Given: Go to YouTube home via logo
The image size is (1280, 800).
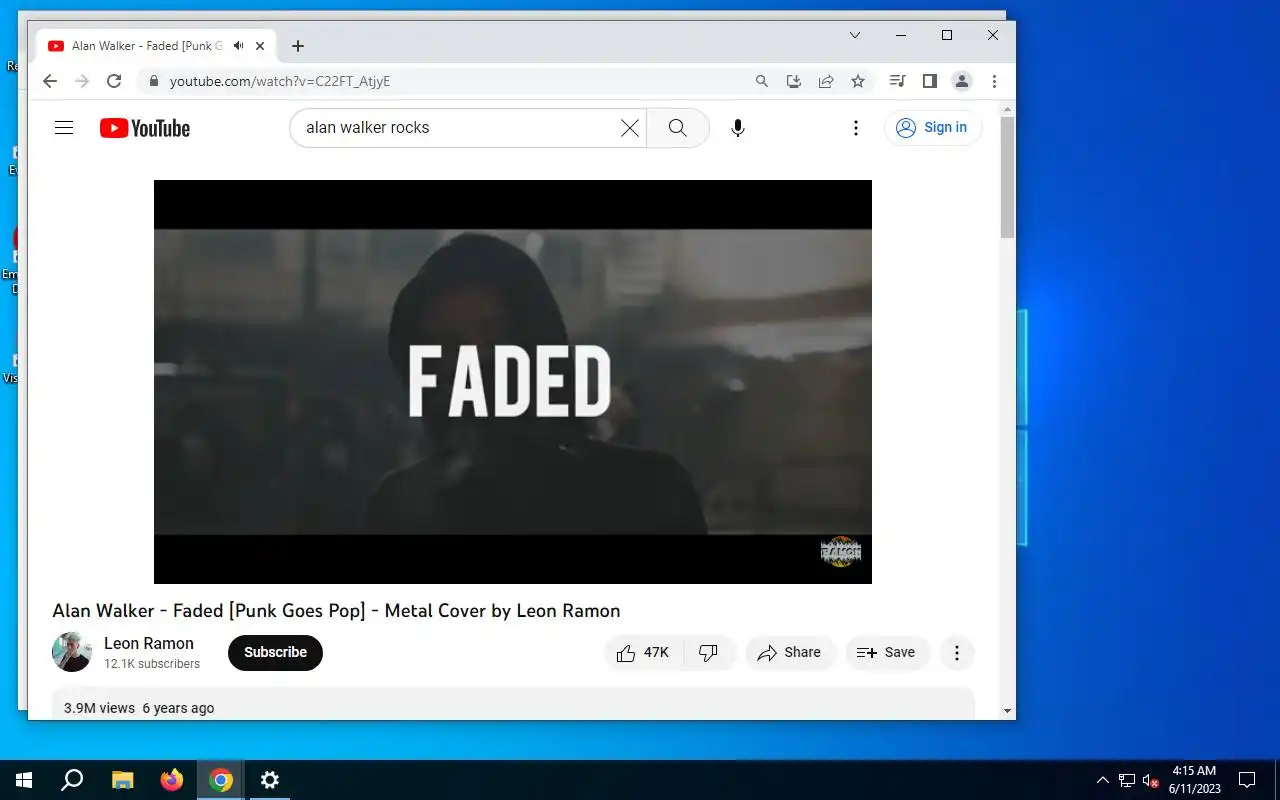Looking at the screenshot, I should pos(145,128).
